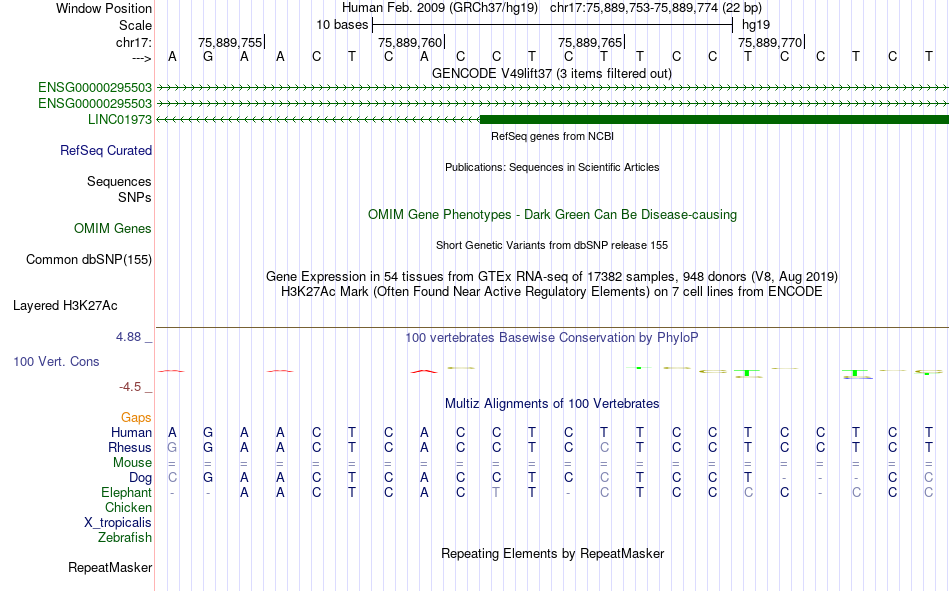Click Short Genetic Variants from dbSNP title
The width and height of the screenshot is (950, 591).
coord(552,245)
